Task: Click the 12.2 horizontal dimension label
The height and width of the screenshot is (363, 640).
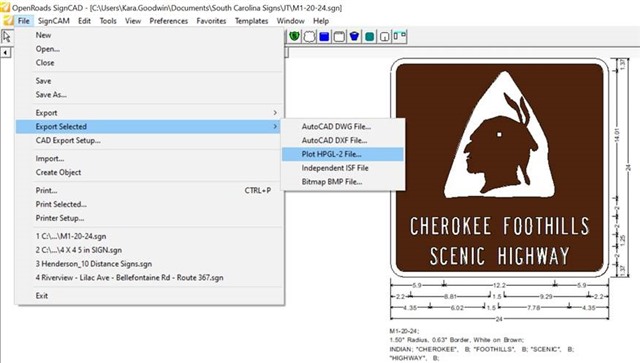Action: pyautogui.click(x=499, y=285)
